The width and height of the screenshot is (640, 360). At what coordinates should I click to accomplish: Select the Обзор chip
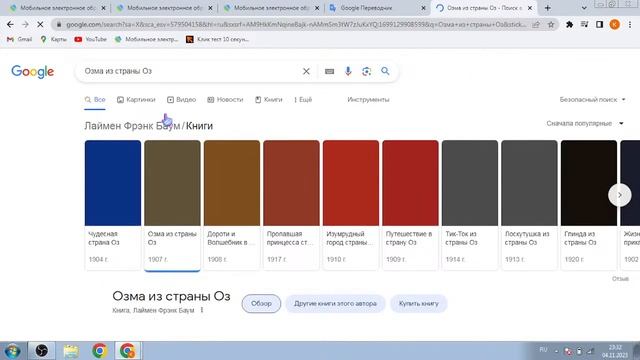coord(261,304)
